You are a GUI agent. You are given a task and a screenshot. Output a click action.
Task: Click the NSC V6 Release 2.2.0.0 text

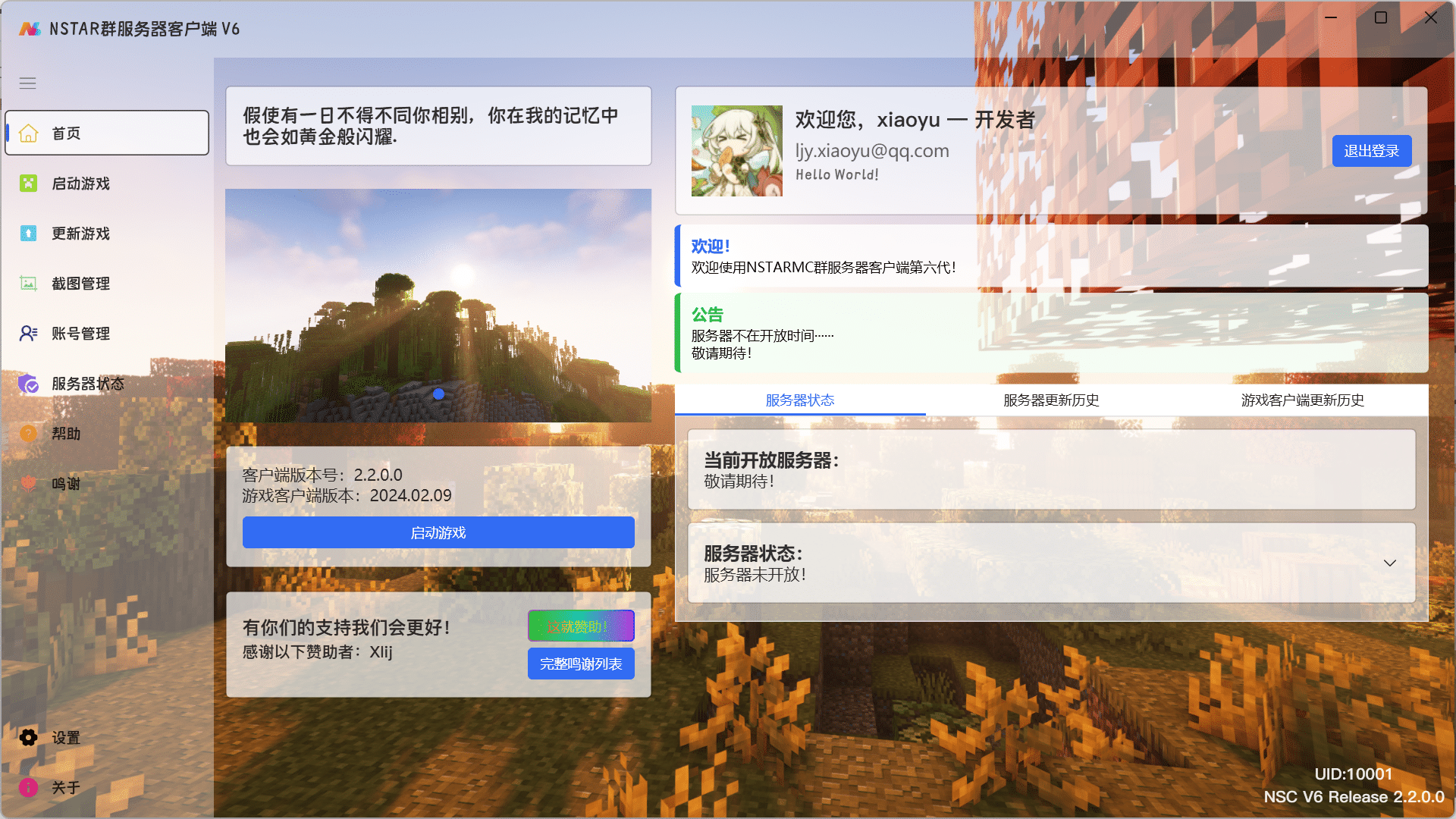1354,797
